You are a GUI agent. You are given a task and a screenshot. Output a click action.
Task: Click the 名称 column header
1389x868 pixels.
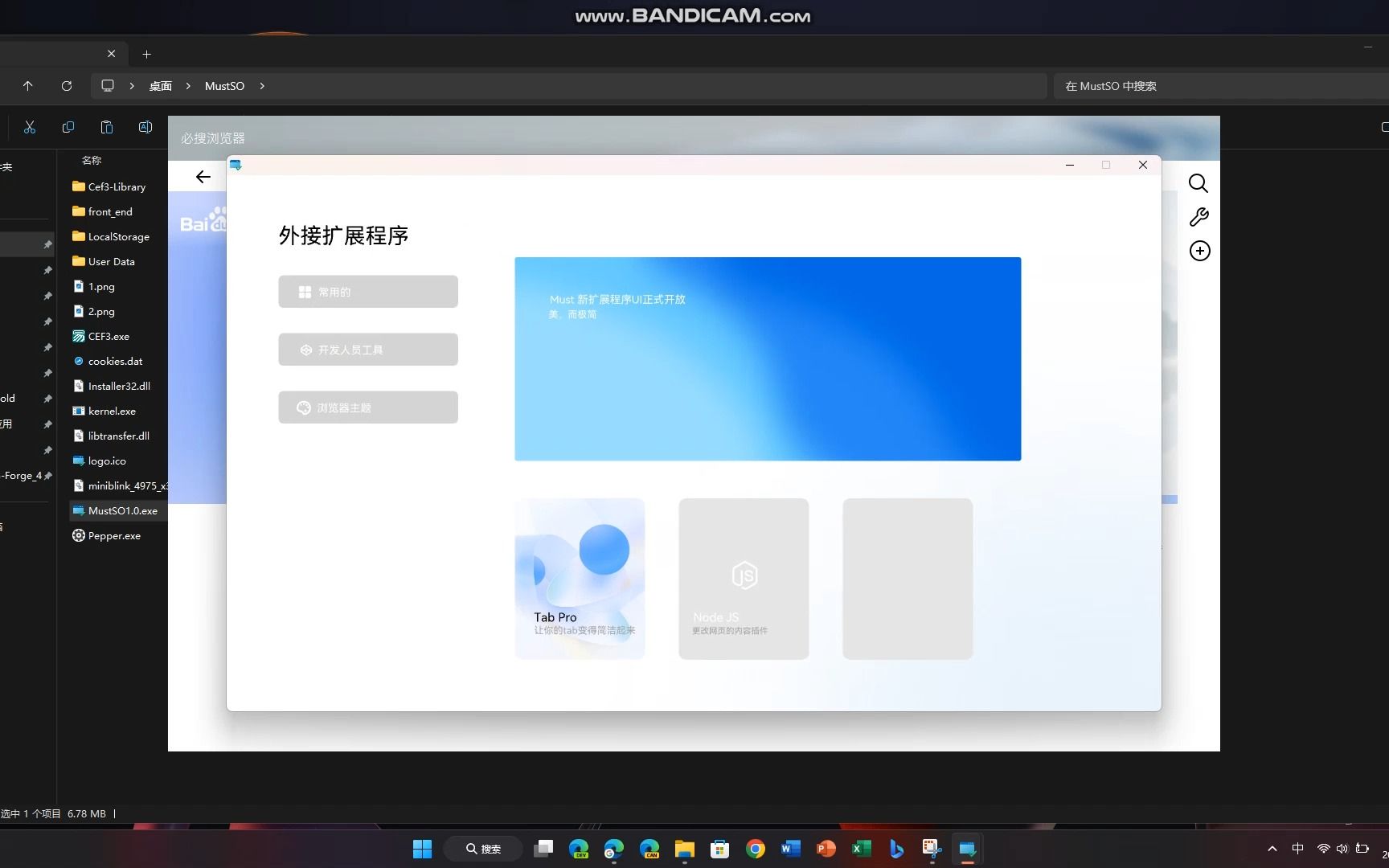[x=92, y=160]
